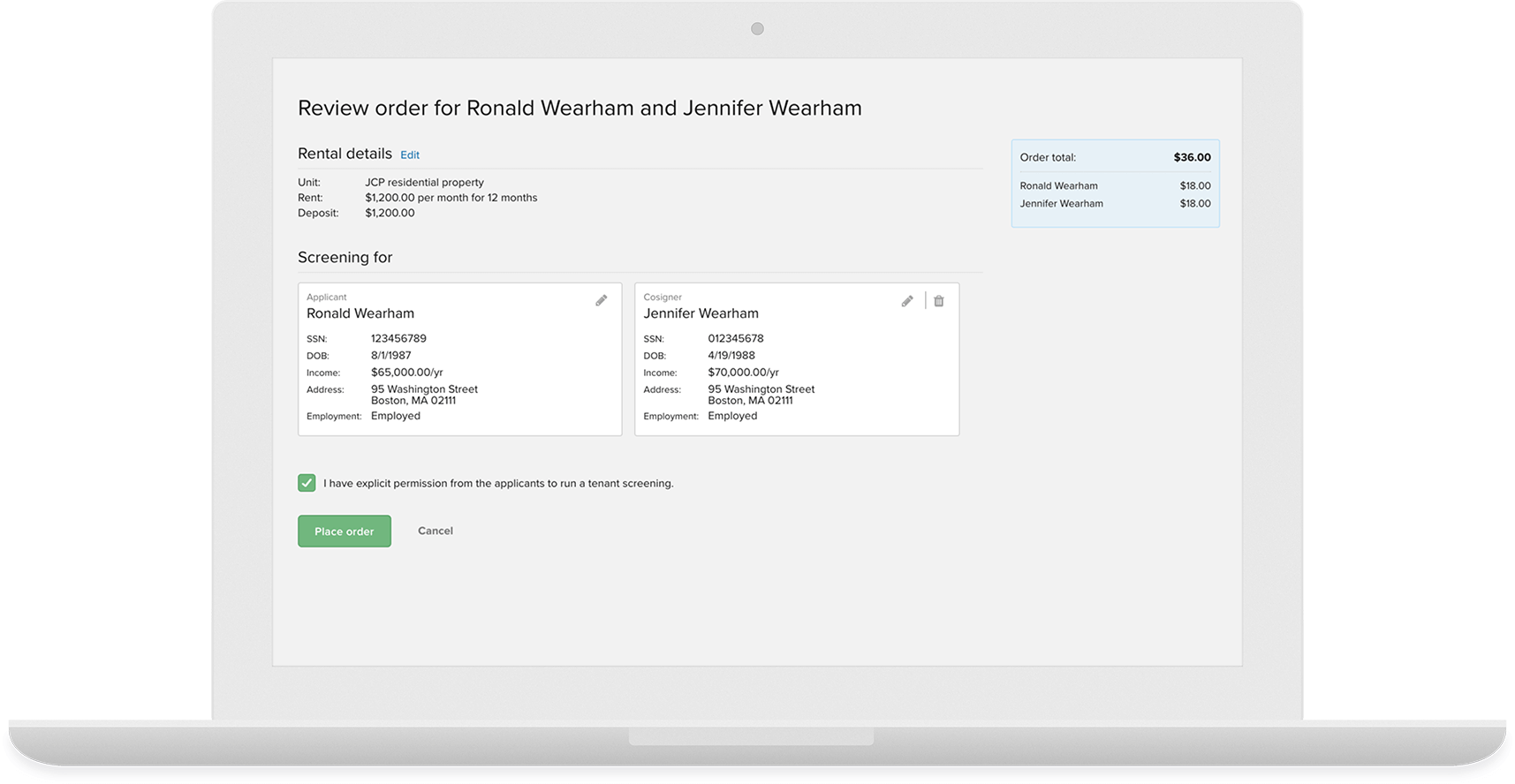Delete cosigner Jennifer Wearham trash icon
1515x784 pixels.
(939, 301)
